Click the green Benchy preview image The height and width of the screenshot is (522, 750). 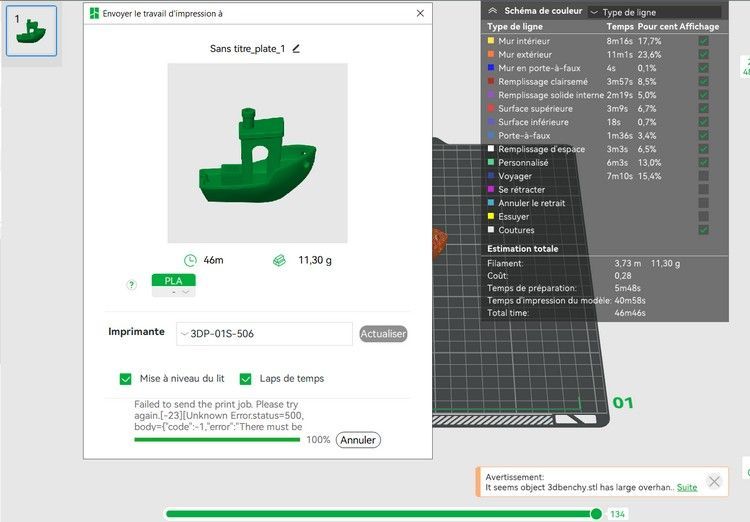click(257, 153)
